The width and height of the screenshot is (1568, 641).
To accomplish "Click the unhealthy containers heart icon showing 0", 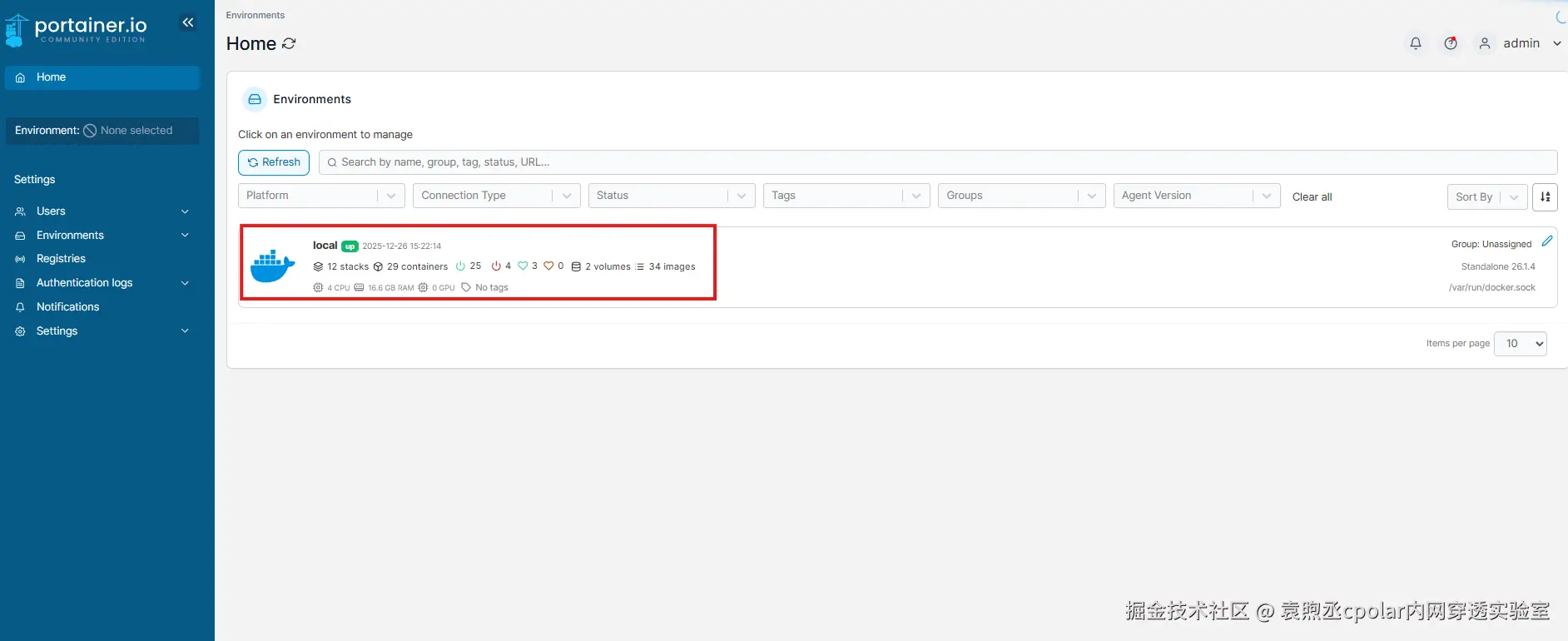I will [548, 266].
